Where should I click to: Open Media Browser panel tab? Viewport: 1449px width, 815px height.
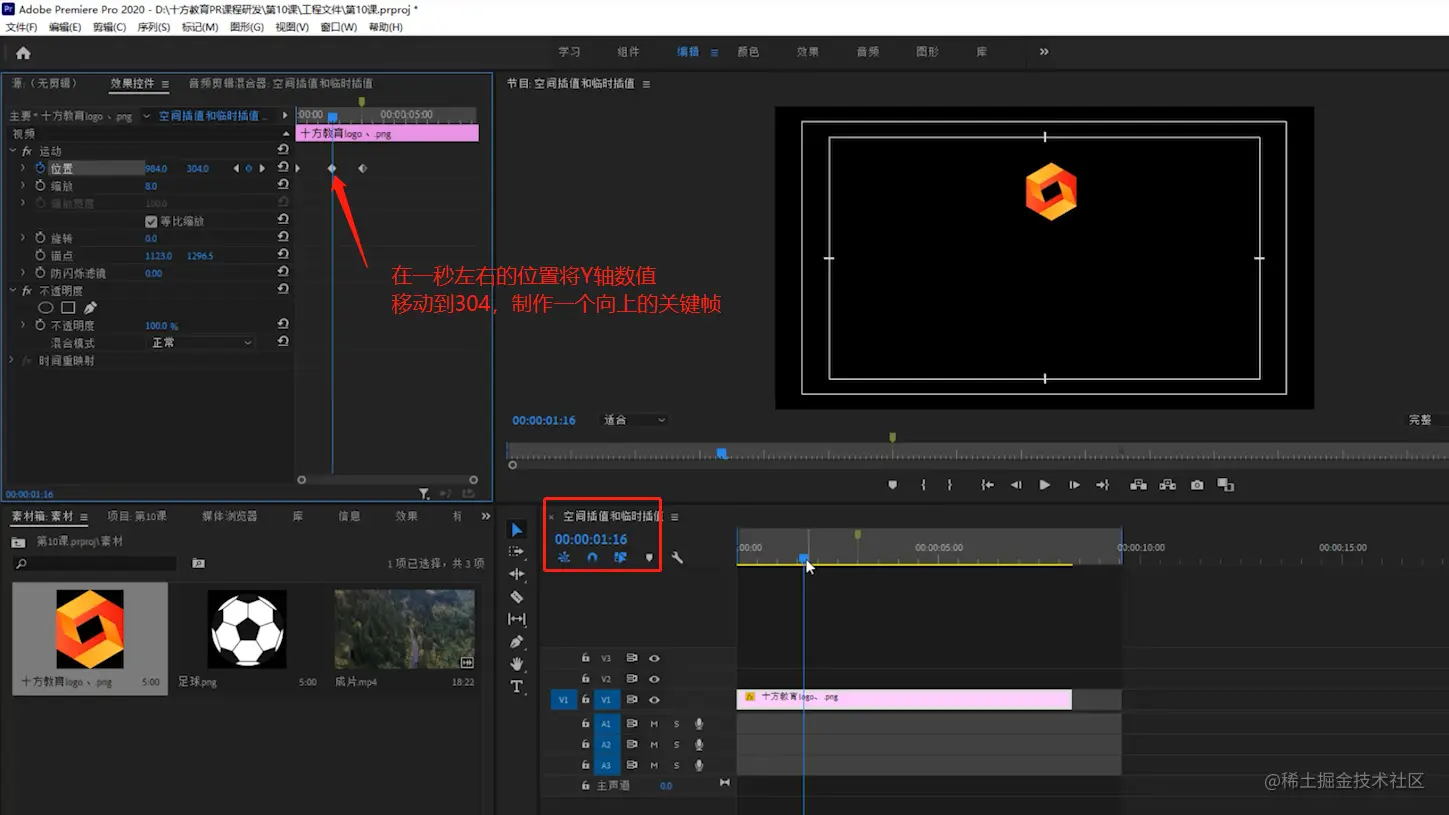(x=230, y=516)
